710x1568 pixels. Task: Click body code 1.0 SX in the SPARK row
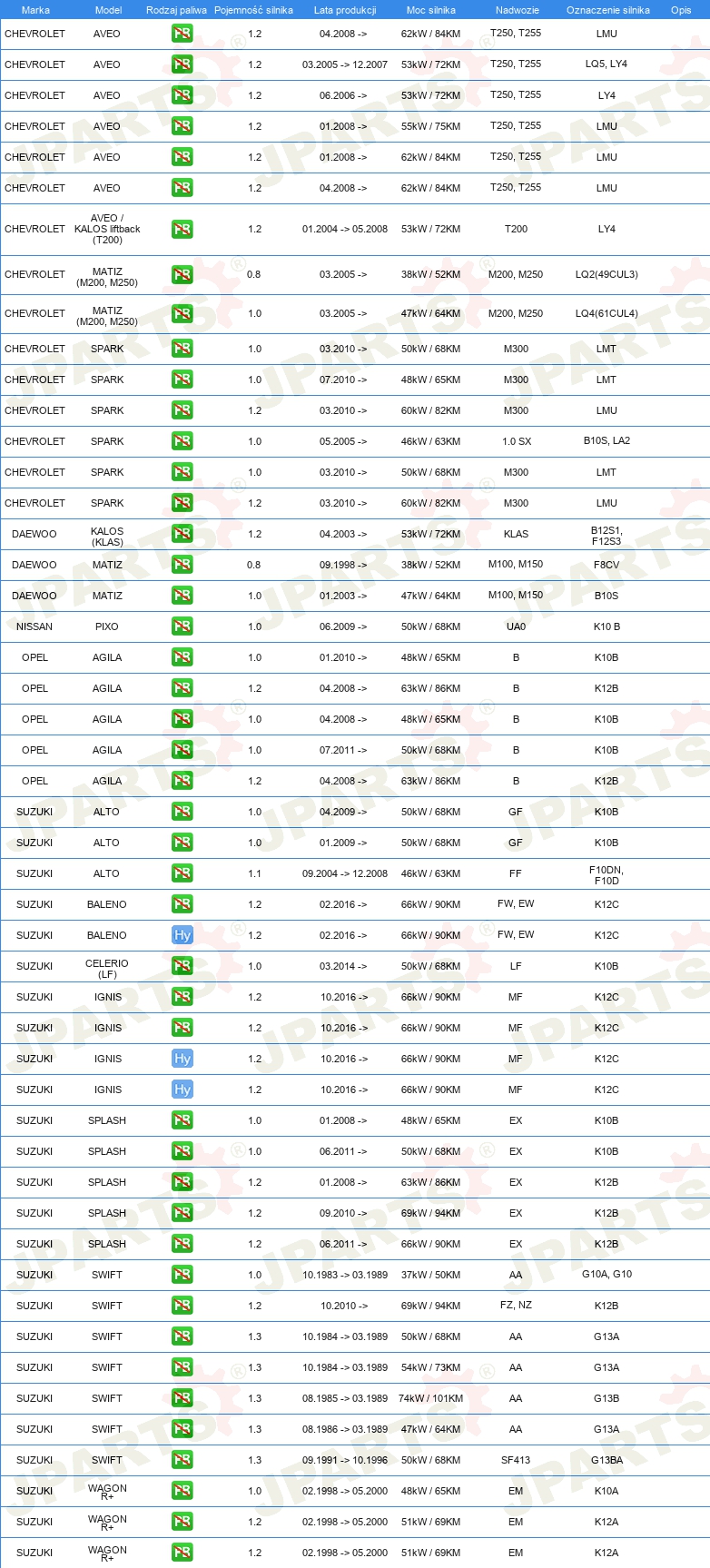click(516, 441)
